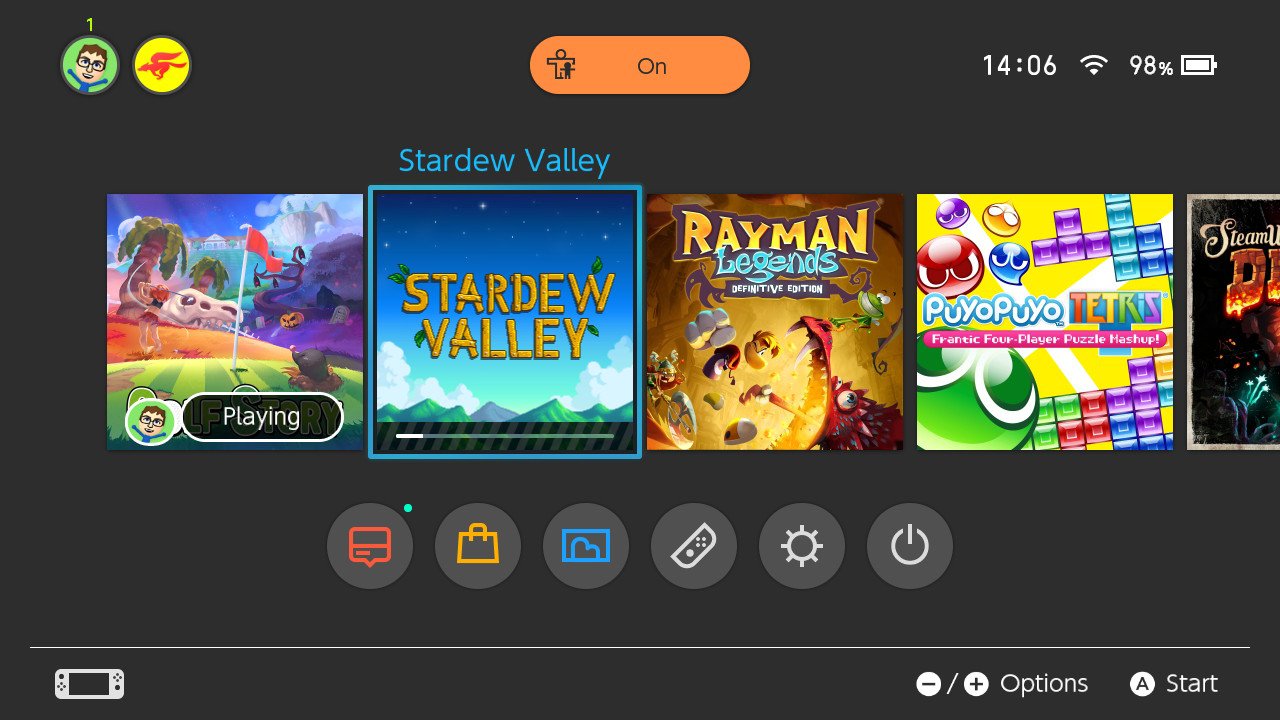Open the Nintendo eShop bag icon
Screen dimensions: 1280x720
pyautogui.click(x=478, y=546)
